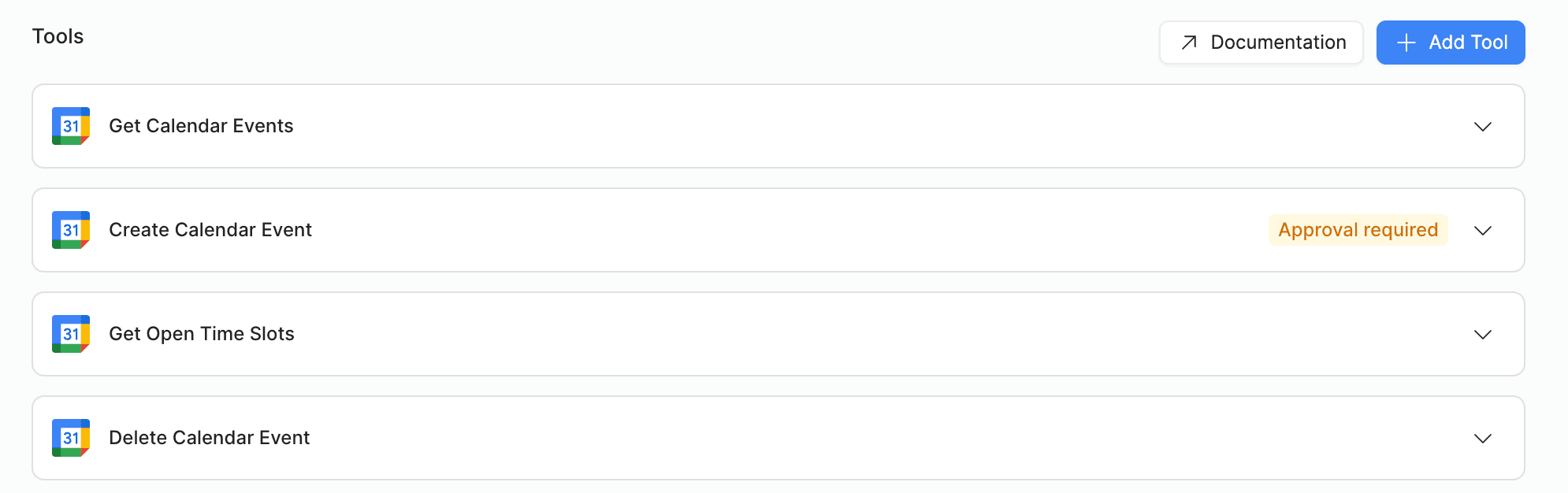Screen dimensions: 1568x493
Task: Open the chevron on Delete Calendar Event
Action: [1484, 439]
